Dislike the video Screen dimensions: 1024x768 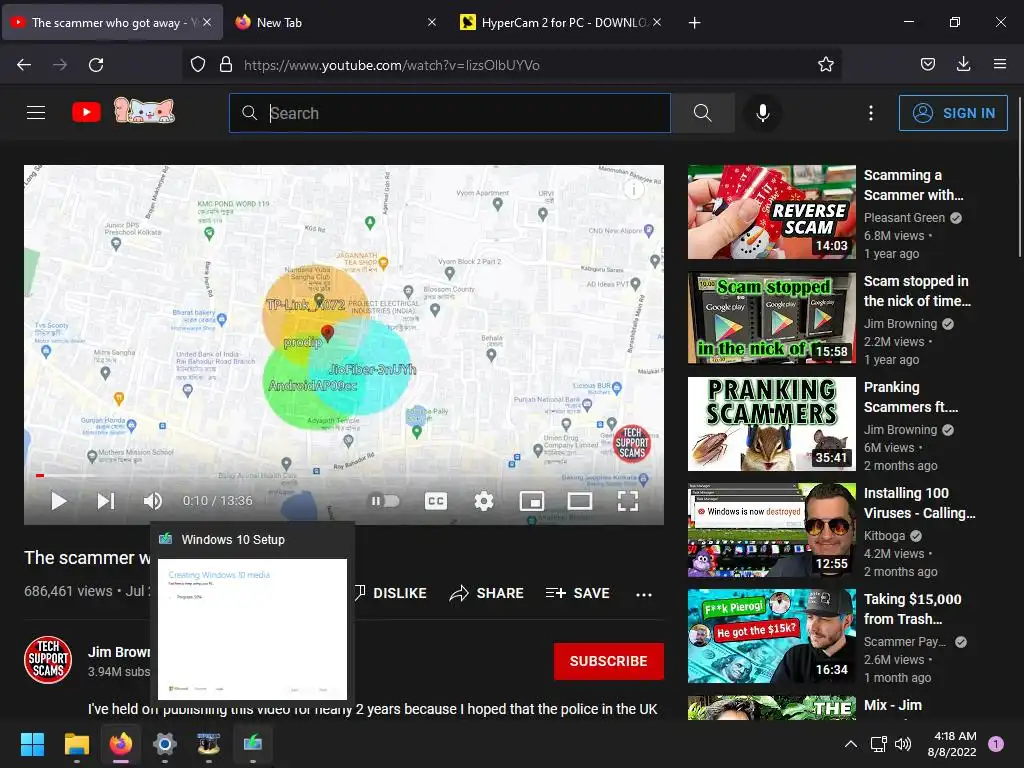[x=390, y=593]
